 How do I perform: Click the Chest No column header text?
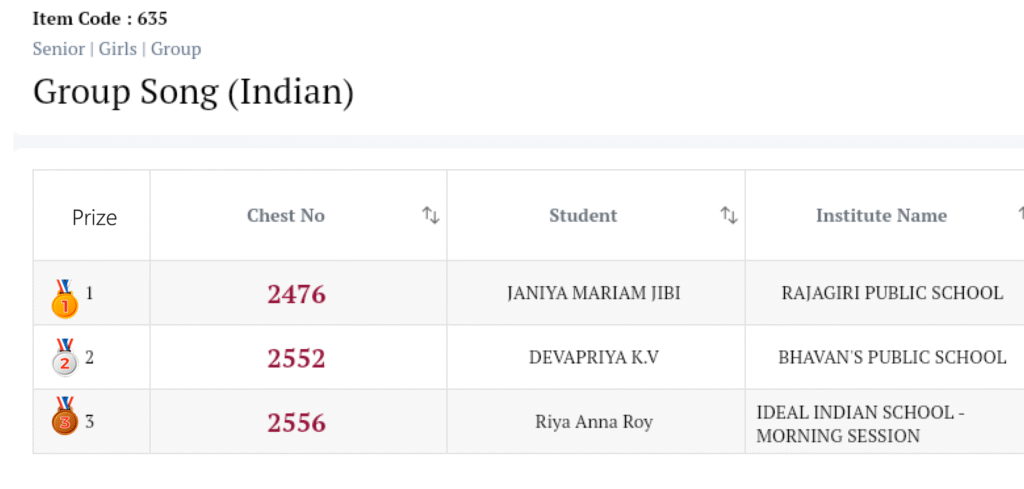pos(286,215)
